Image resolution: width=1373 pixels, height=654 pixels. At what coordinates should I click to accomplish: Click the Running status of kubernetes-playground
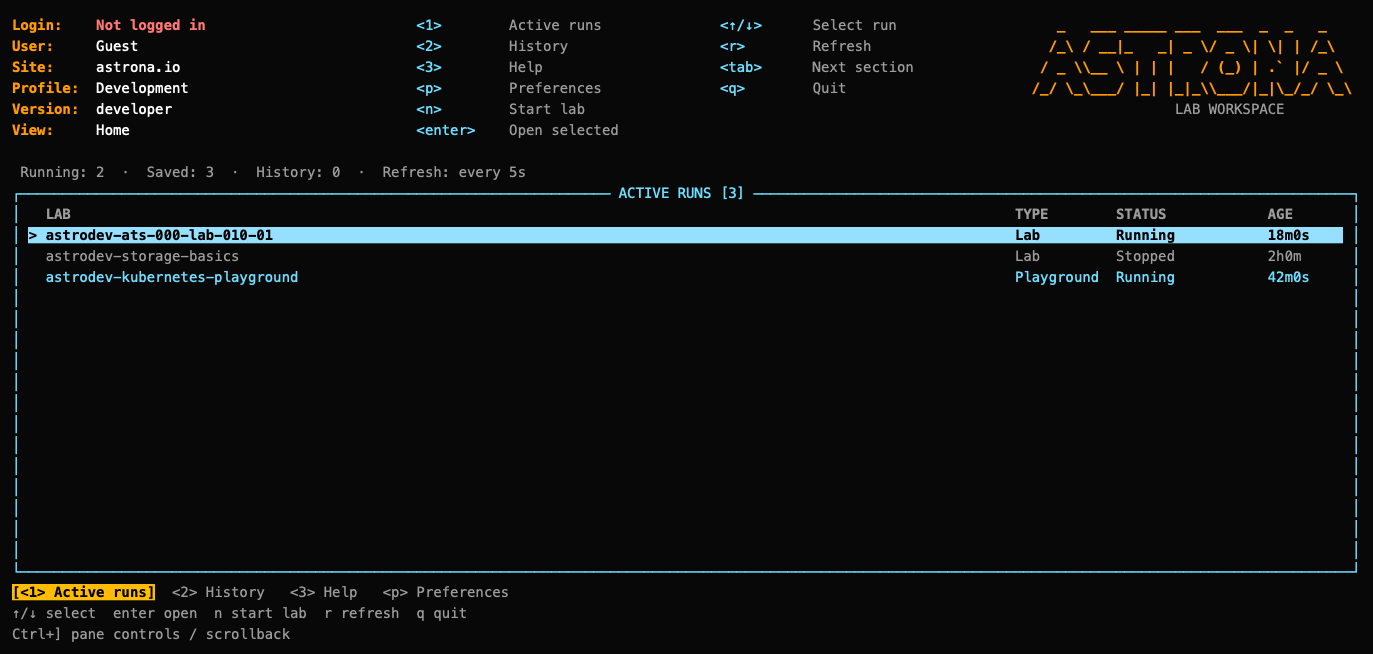(x=1145, y=277)
